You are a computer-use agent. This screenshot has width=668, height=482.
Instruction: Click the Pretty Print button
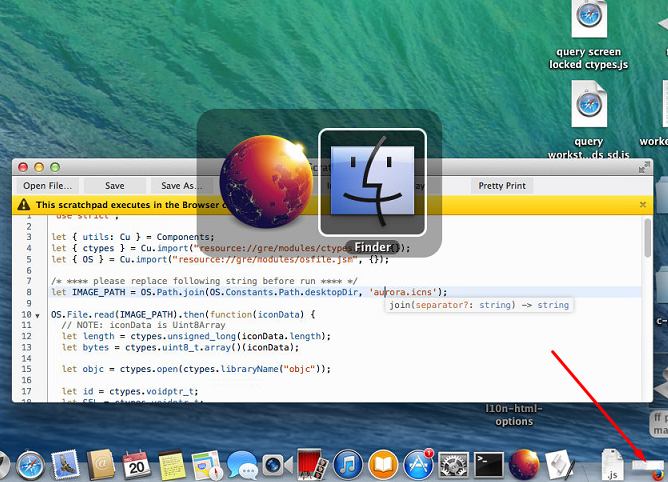pos(502,186)
